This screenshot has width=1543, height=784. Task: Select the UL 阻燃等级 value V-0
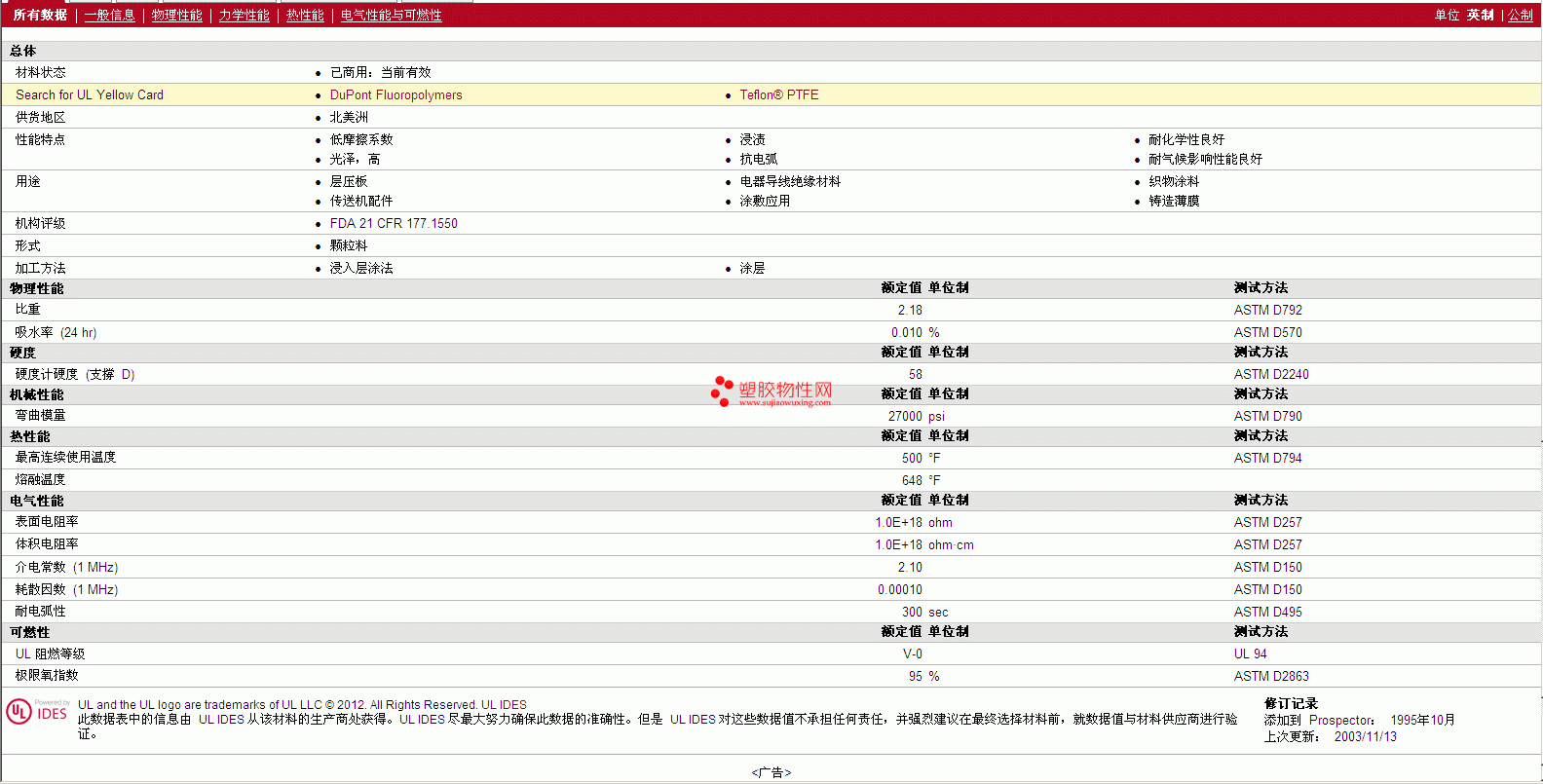point(913,654)
